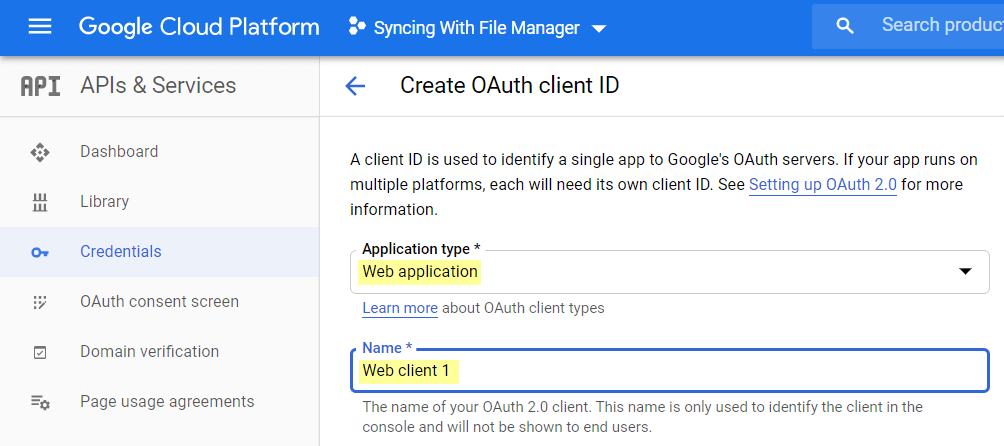The height and width of the screenshot is (446, 1004).
Task: Click the Dashboard sidebar icon
Action: pos(40,152)
